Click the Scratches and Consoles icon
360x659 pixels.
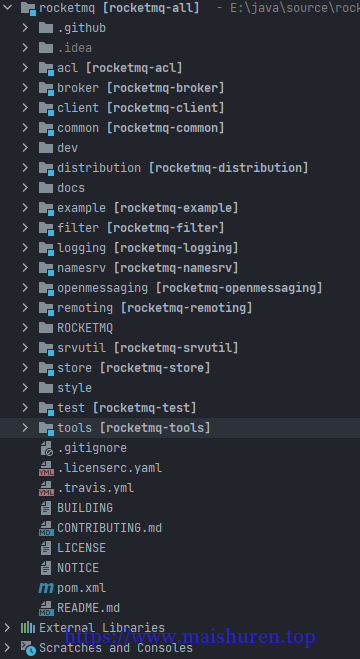(x=29, y=648)
